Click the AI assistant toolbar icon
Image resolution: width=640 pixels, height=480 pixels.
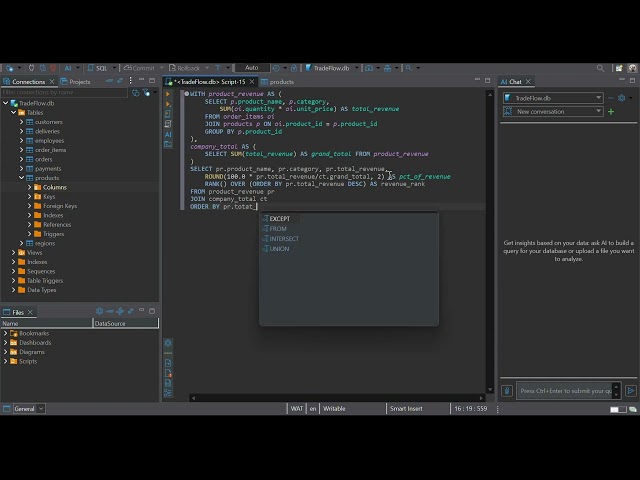coord(68,68)
